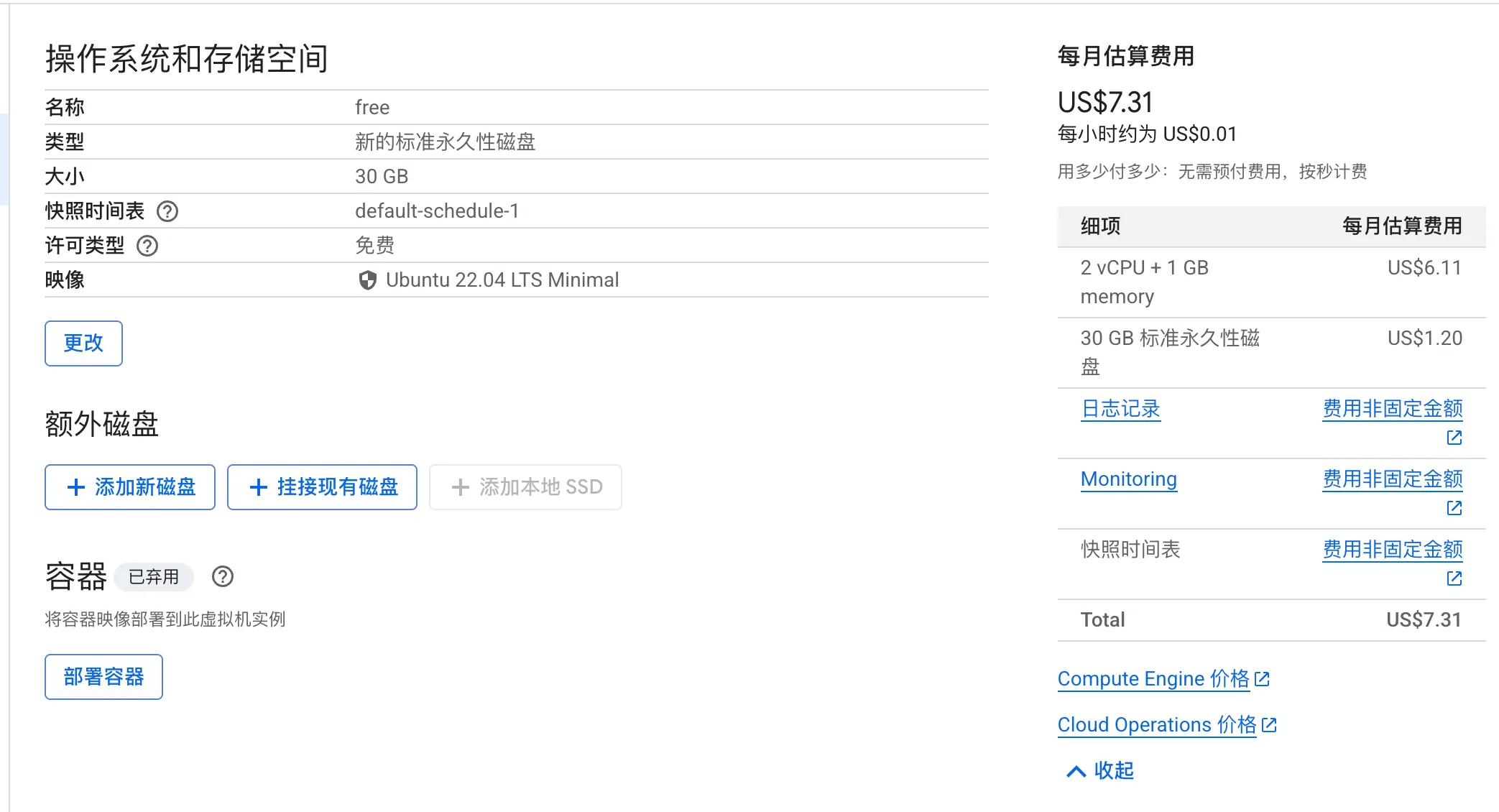Click external link icon in Monitoring row
Image resolution: width=1499 pixels, height=812 pixels.
[x=1454, y=508]
